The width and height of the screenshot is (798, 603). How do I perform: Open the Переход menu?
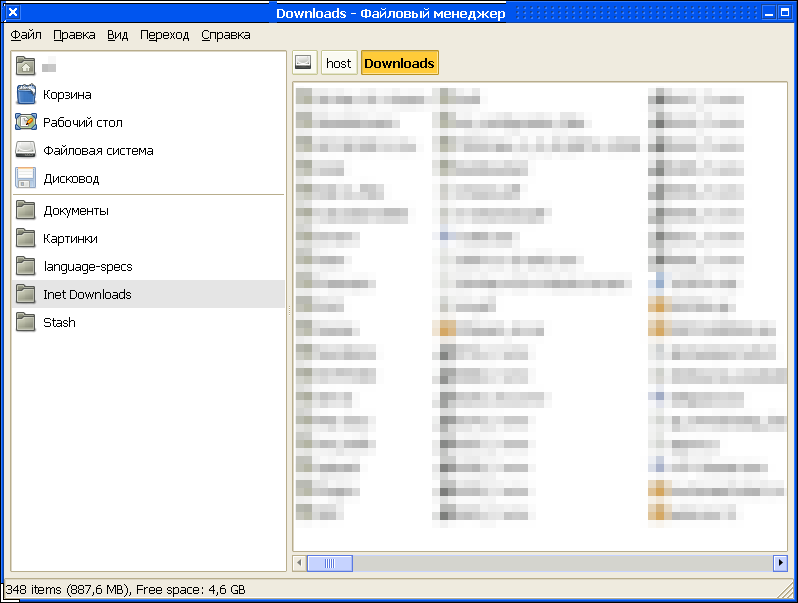pos(164,35)
